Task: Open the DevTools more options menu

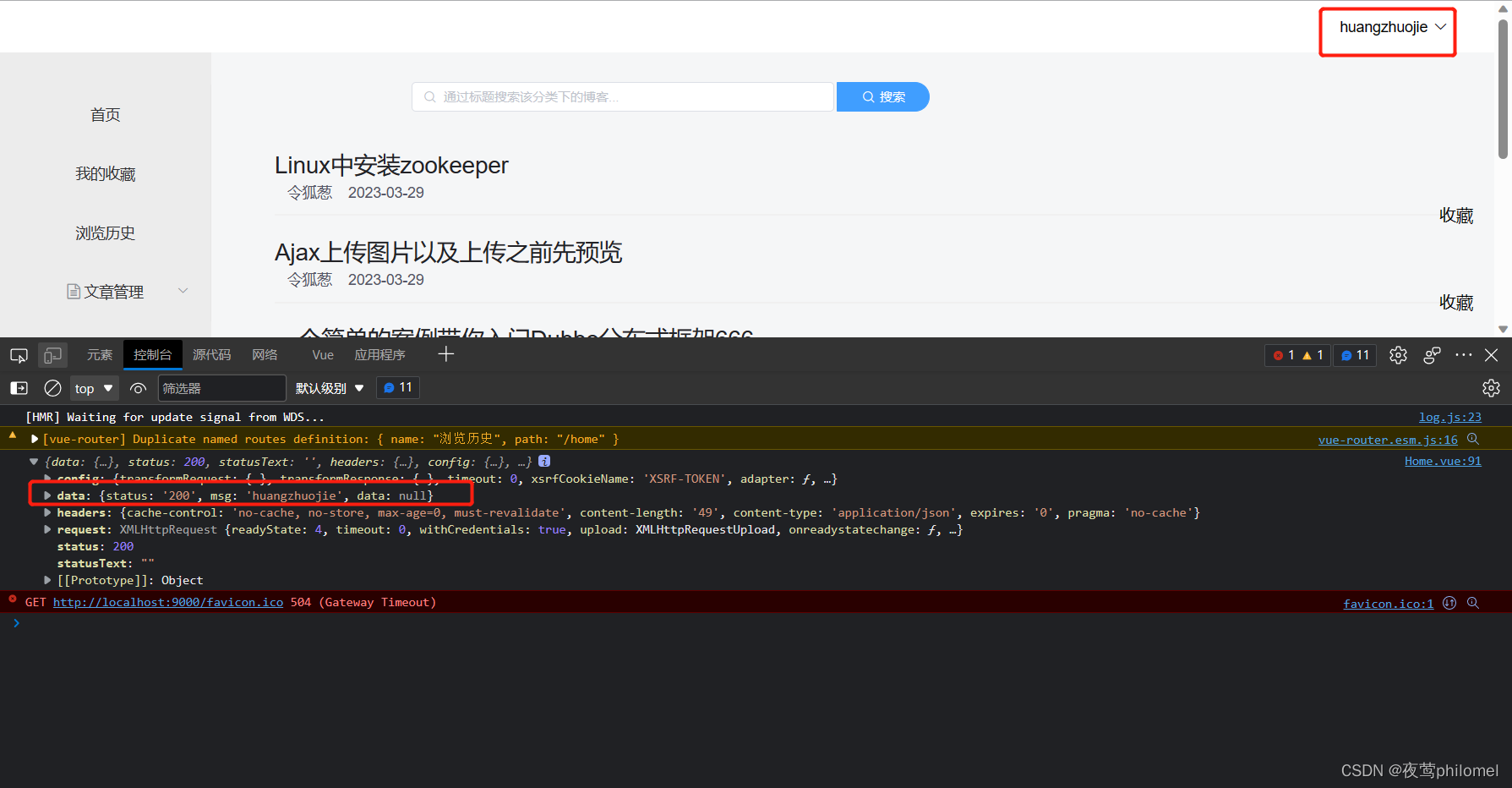Action: click(1464, 355)
